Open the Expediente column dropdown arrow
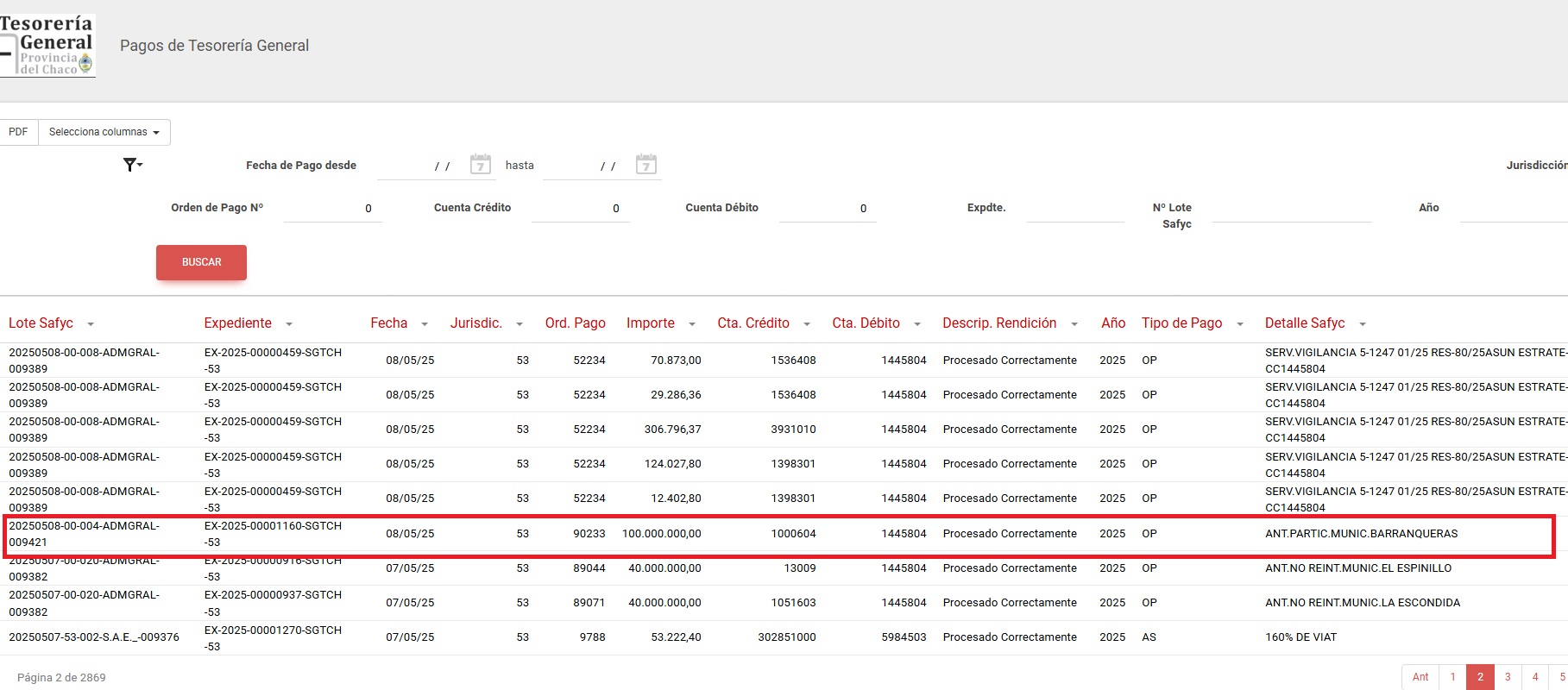The width and height of the screenshot is (1568, 690). [289, 324]
